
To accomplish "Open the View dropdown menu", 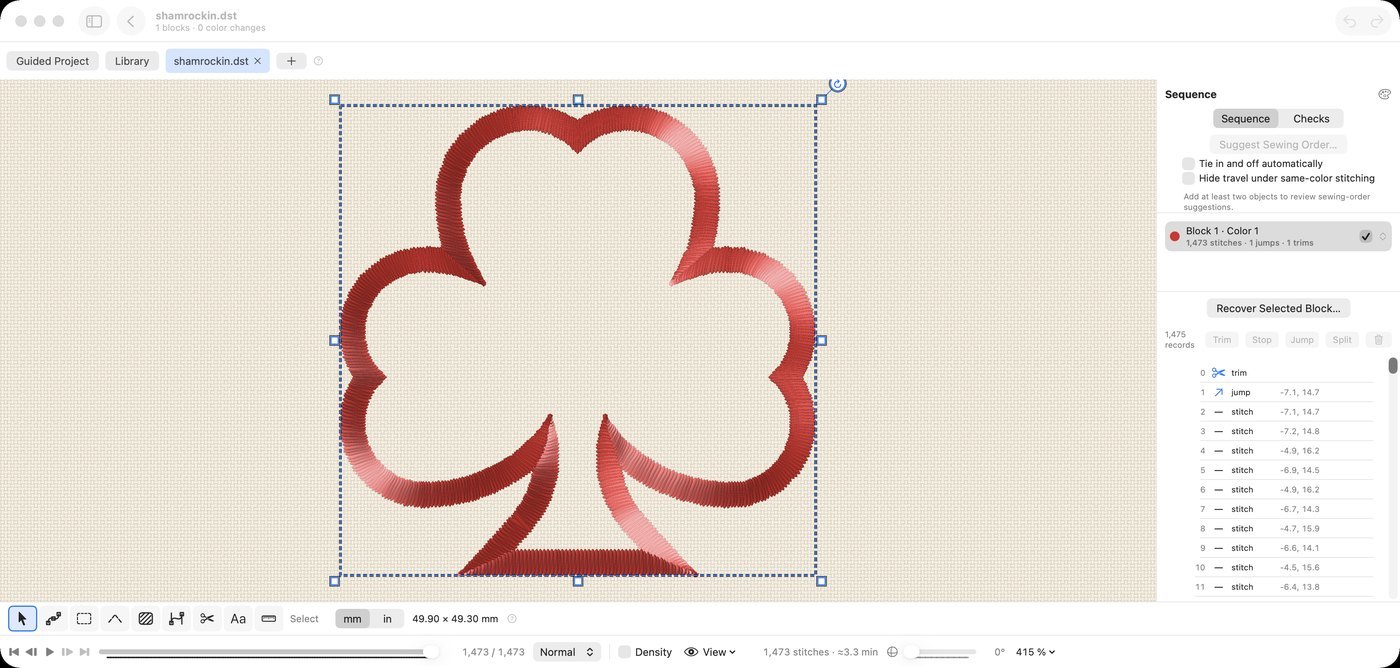I will point(710,652).
